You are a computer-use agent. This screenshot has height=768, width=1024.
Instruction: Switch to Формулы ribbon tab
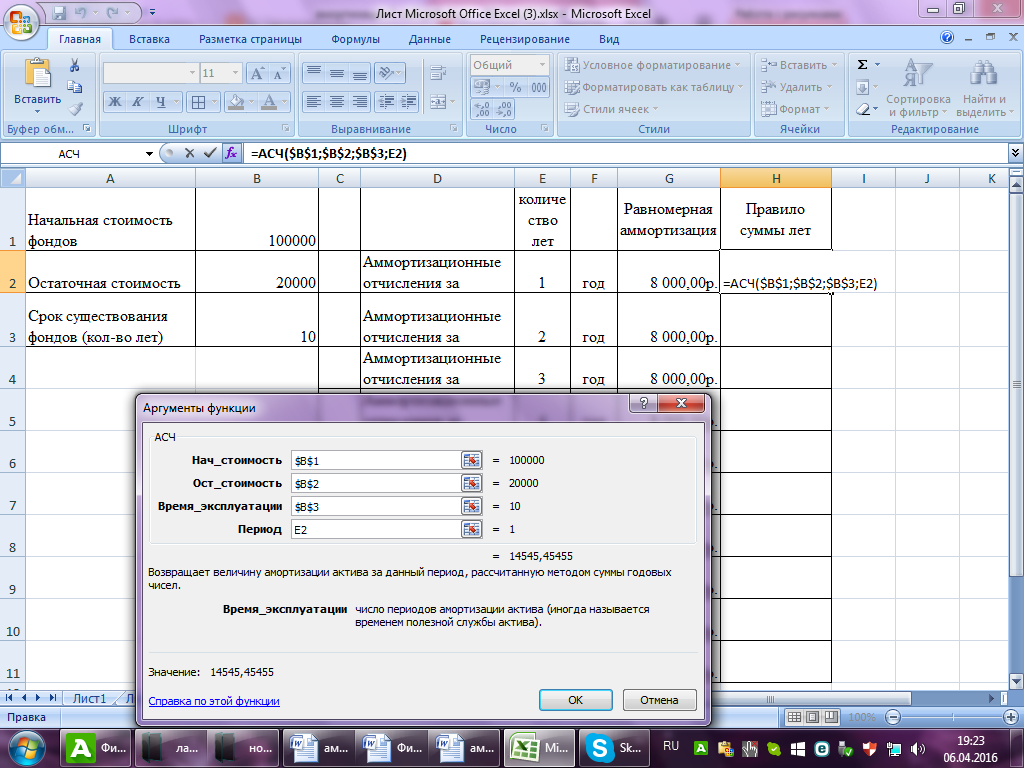(x=355, y=39)
